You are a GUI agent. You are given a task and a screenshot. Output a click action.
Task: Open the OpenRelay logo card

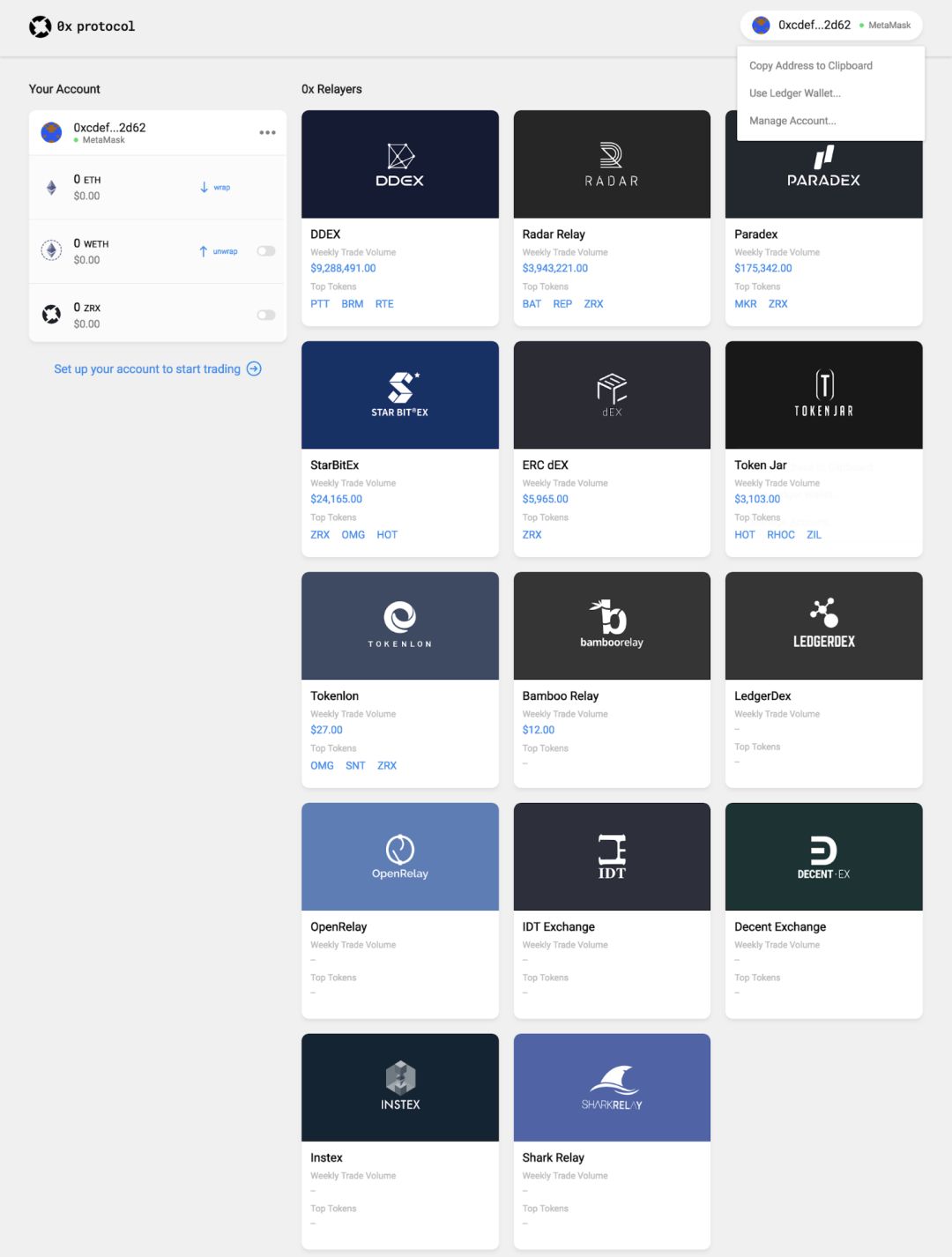click(x=400, y=857)
